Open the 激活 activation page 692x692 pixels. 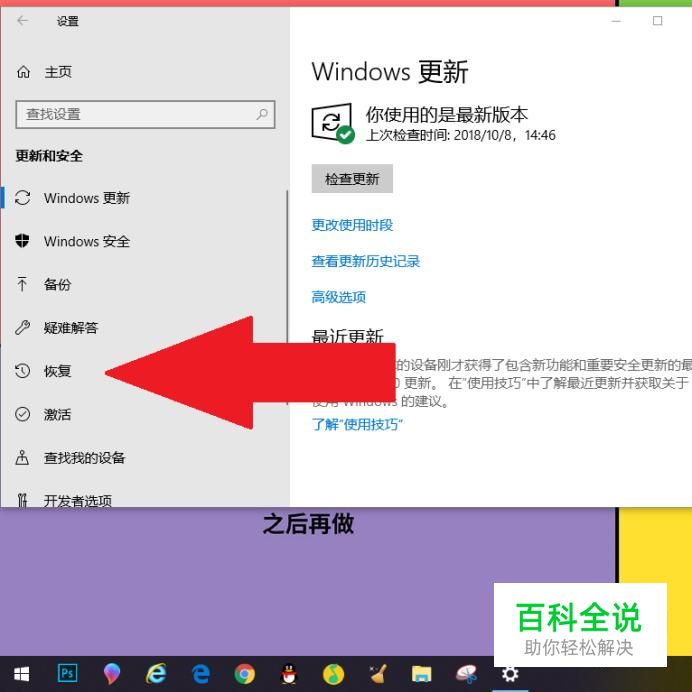[x=57, y=414]
